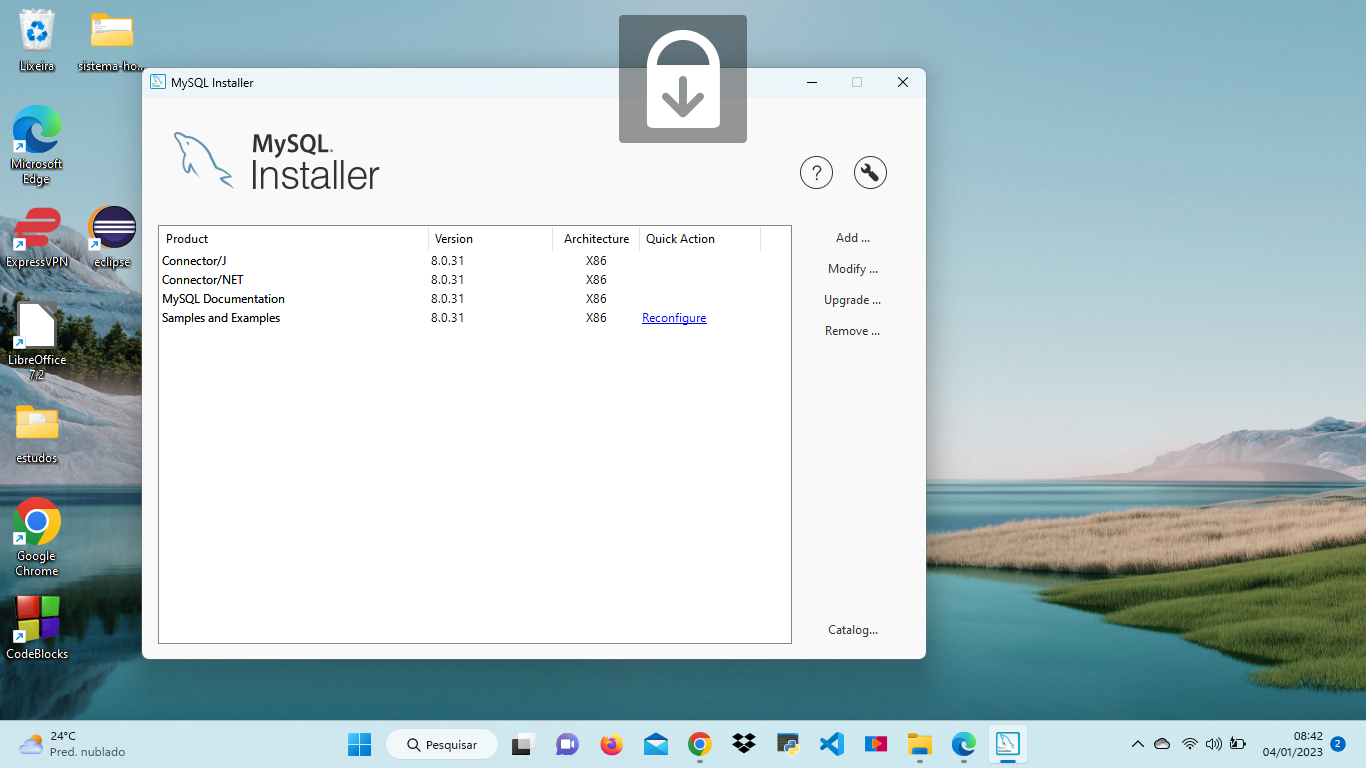Open the Windows Start menu
Image resolution: width=1366 pixels, height=768 pixels.
click(x=359, y=744)
